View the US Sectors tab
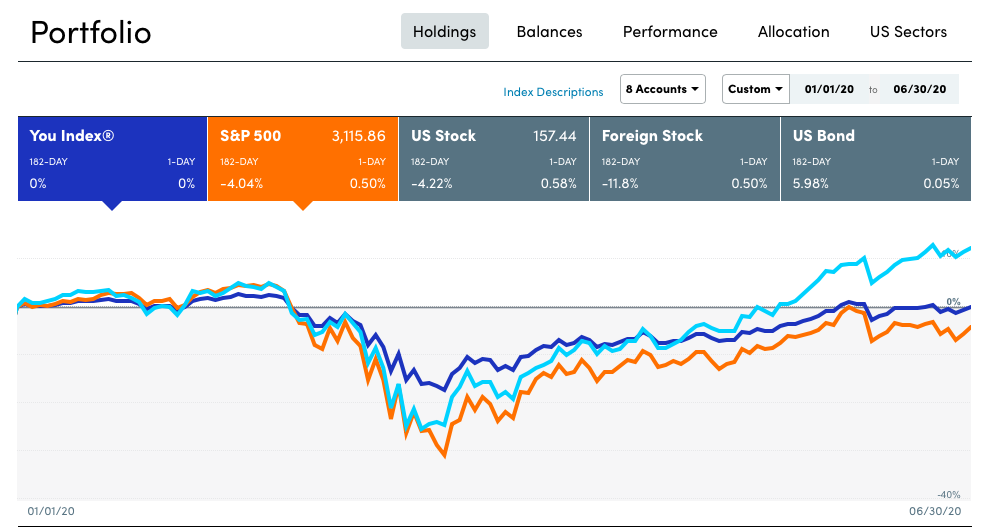988x532 pixels. (x=908, y=31)
